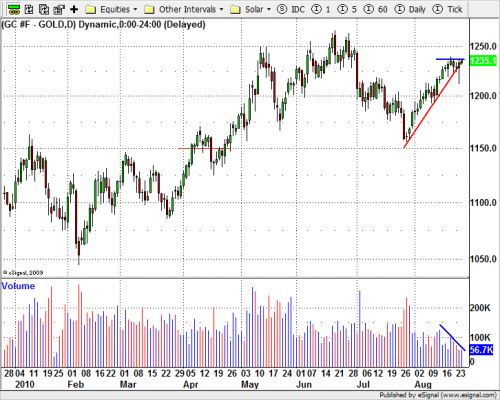Click the black plus add icon
This screenshot has width=500, height=400.
click(74, 9)
